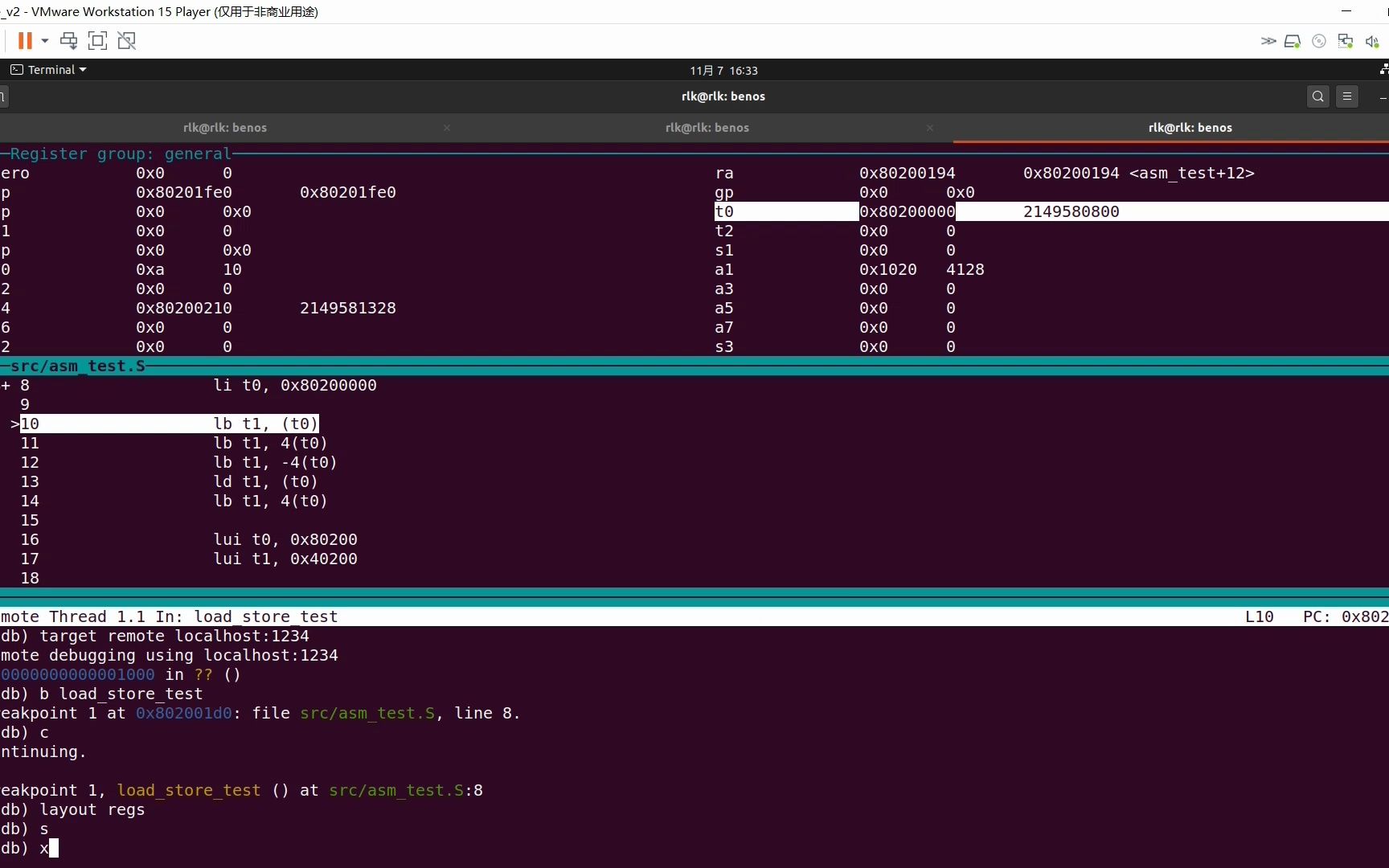The image size is (1389, 868).
Task: Click register value 0x80201fe0
Action: pos(183,192)
